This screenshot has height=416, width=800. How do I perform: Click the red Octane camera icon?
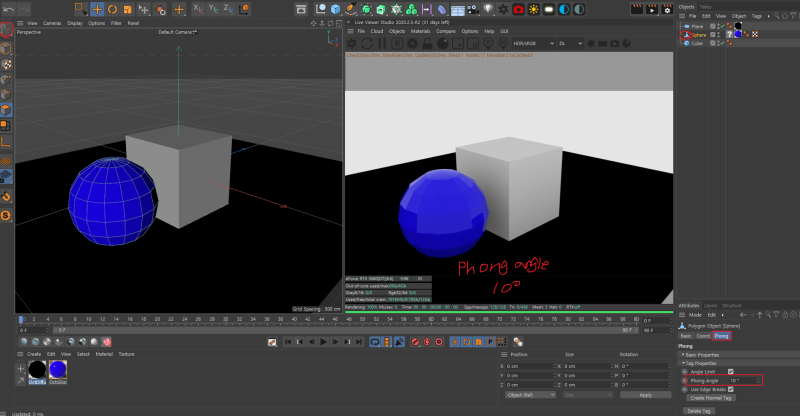coord(518,9)
